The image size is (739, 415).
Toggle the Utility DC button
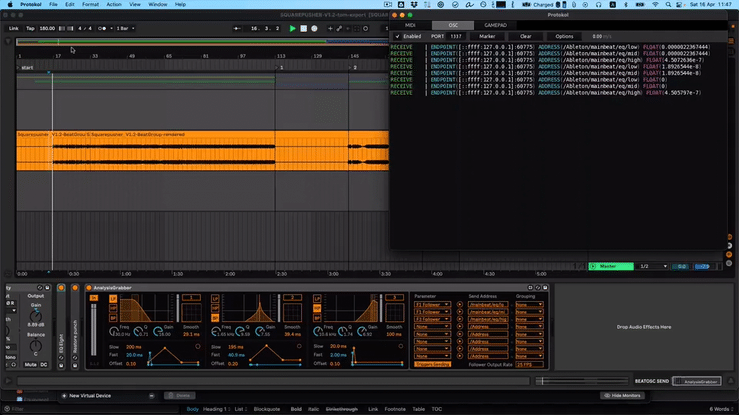pyautogui.click(x=44, y=365)
